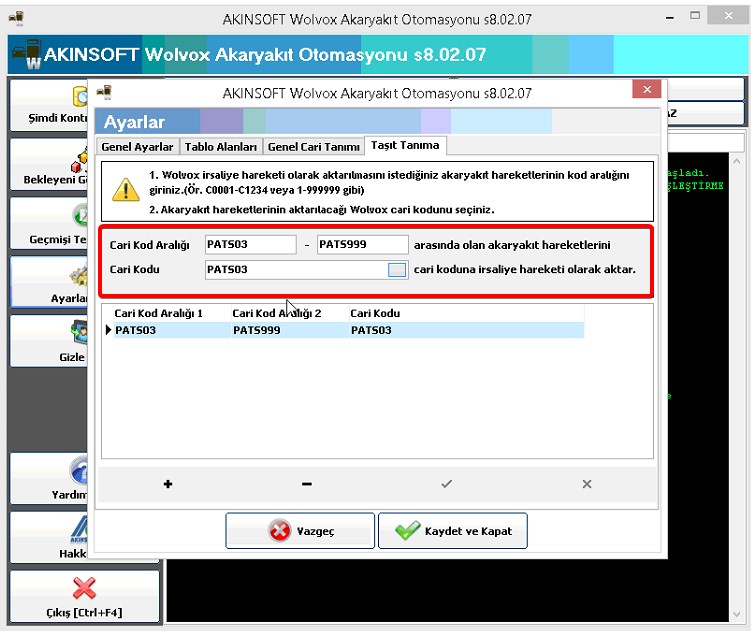Switch to the Genel Ayarlar tab
This screenshot has height=631, width=751.
coord(137,147)
